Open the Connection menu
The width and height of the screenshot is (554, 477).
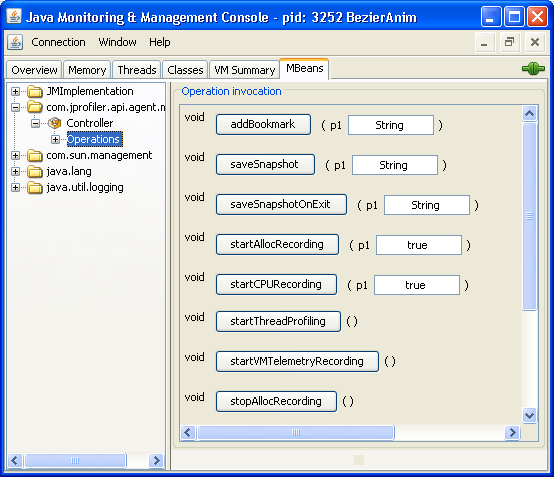coord(58,42)
